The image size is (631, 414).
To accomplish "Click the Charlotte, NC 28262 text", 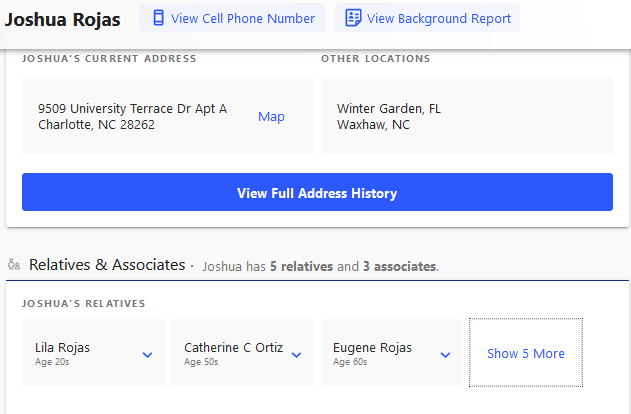I will 96,125.
